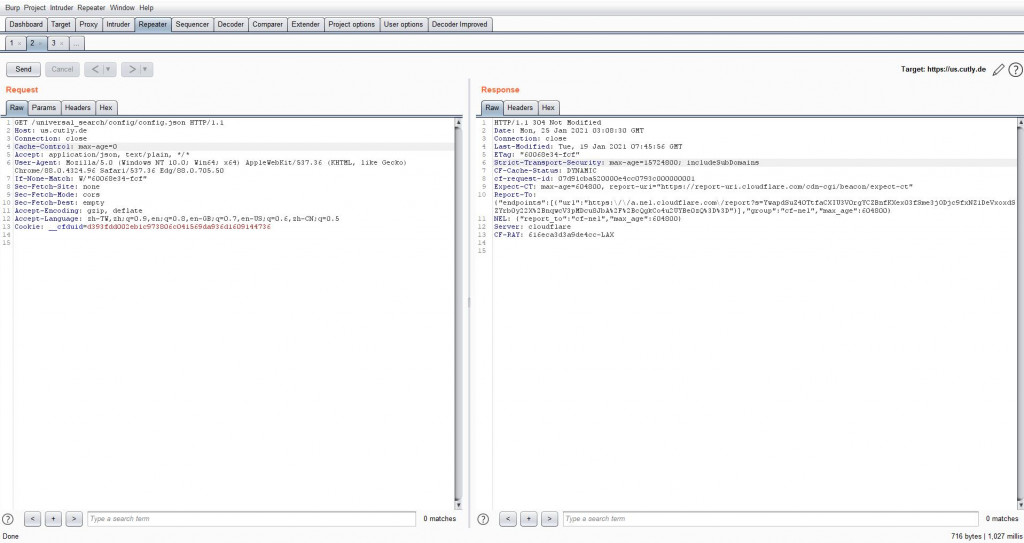Click the request search help question icon
Screen dimensions: 1024x543
[x=8, y=519]
